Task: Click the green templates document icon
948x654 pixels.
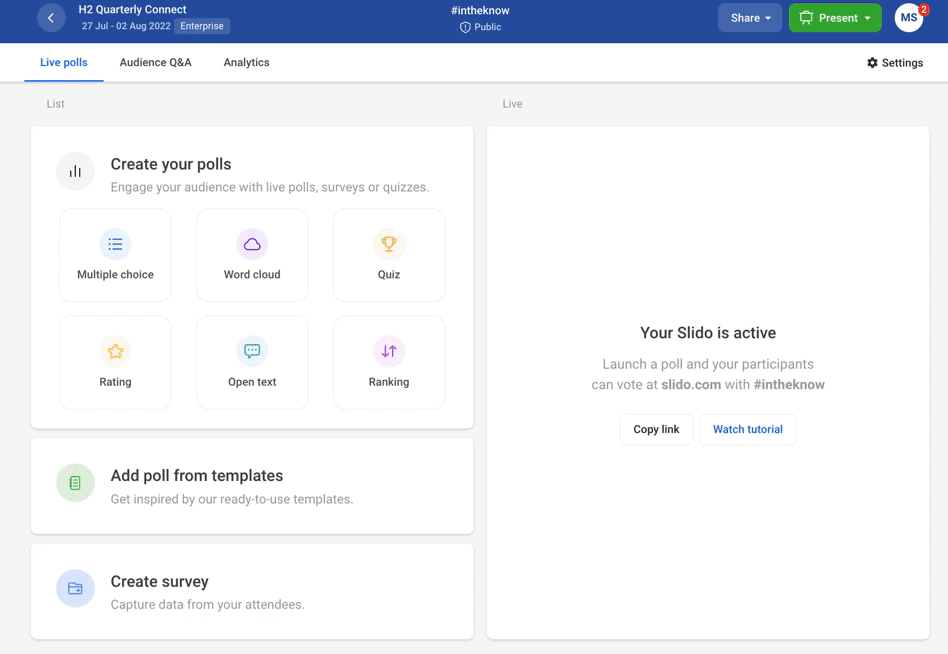Action: 76,483
